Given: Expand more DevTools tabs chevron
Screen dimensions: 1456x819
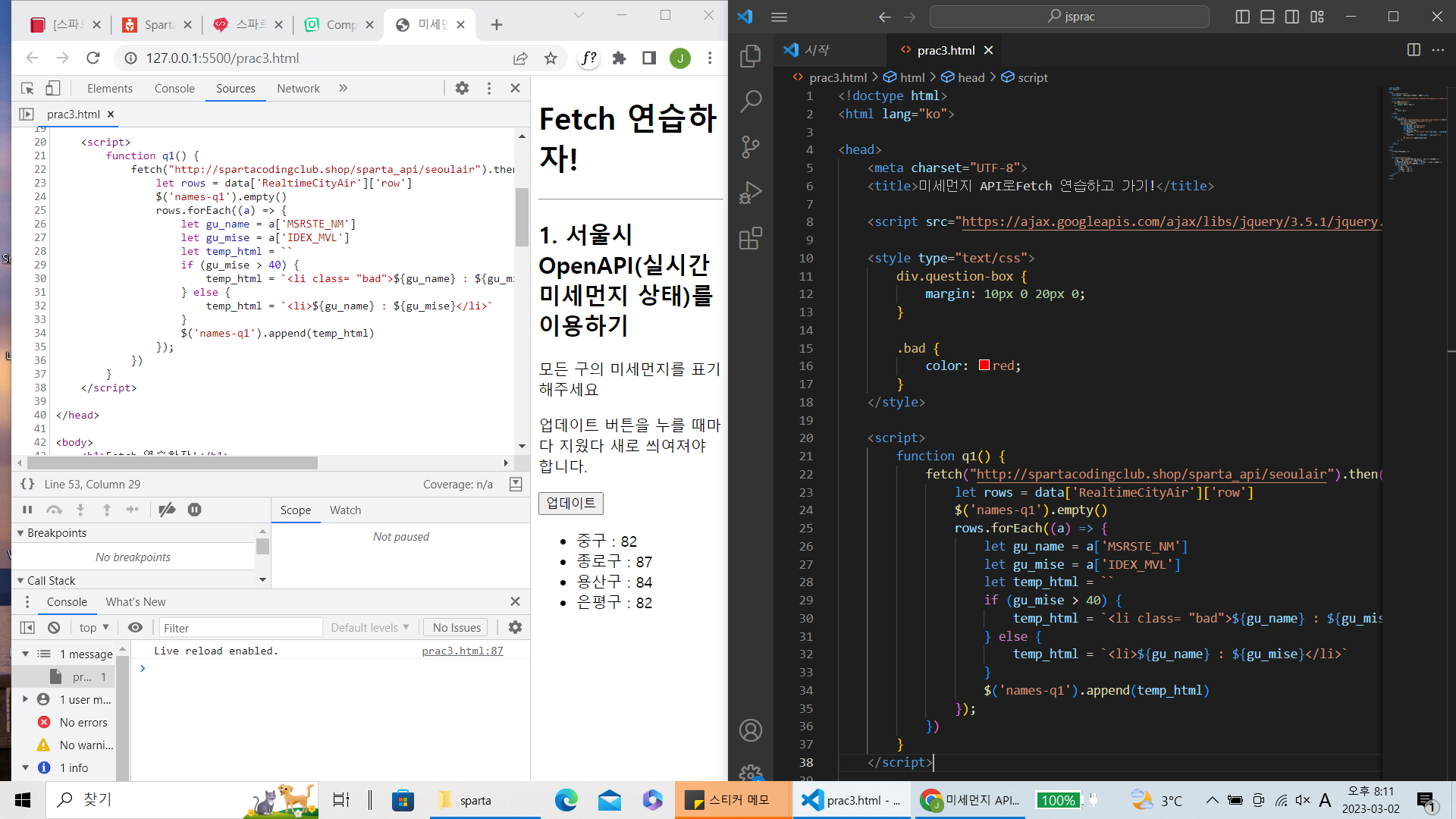Looking at the screenshot, I should (344, 89).
